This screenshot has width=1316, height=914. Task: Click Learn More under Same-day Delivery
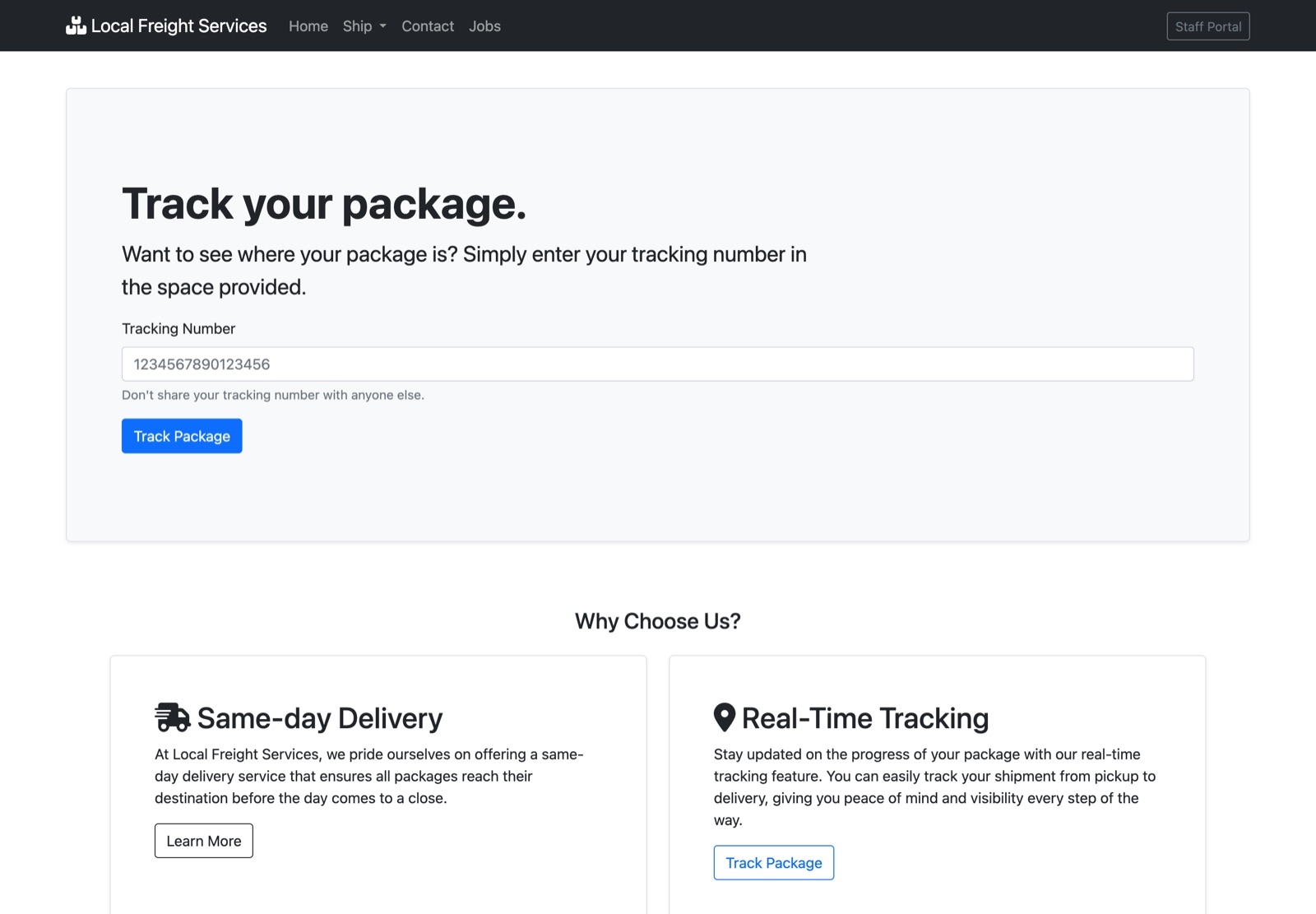pyautogui.click(x=204, y=841)
